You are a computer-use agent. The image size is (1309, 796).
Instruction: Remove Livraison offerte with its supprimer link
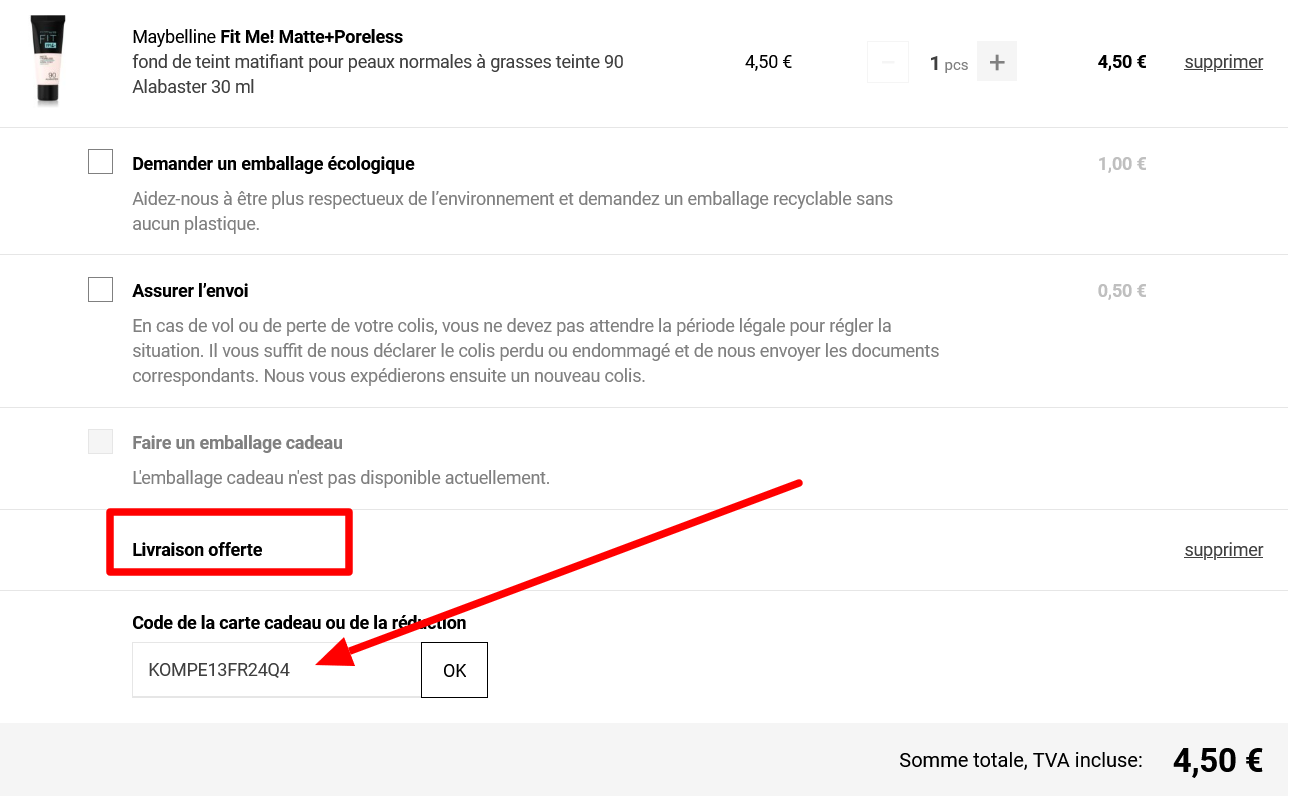coord(1223,550)
